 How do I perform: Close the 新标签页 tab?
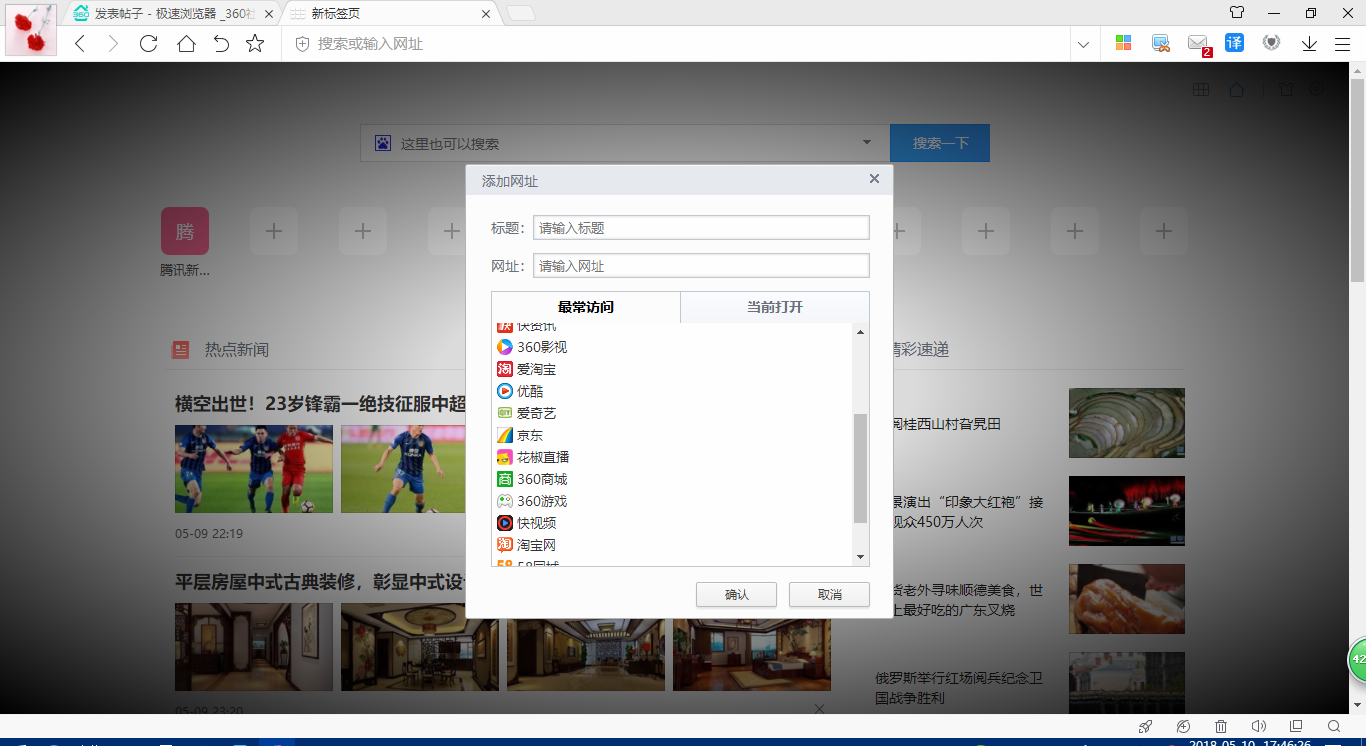coord(486,14)
